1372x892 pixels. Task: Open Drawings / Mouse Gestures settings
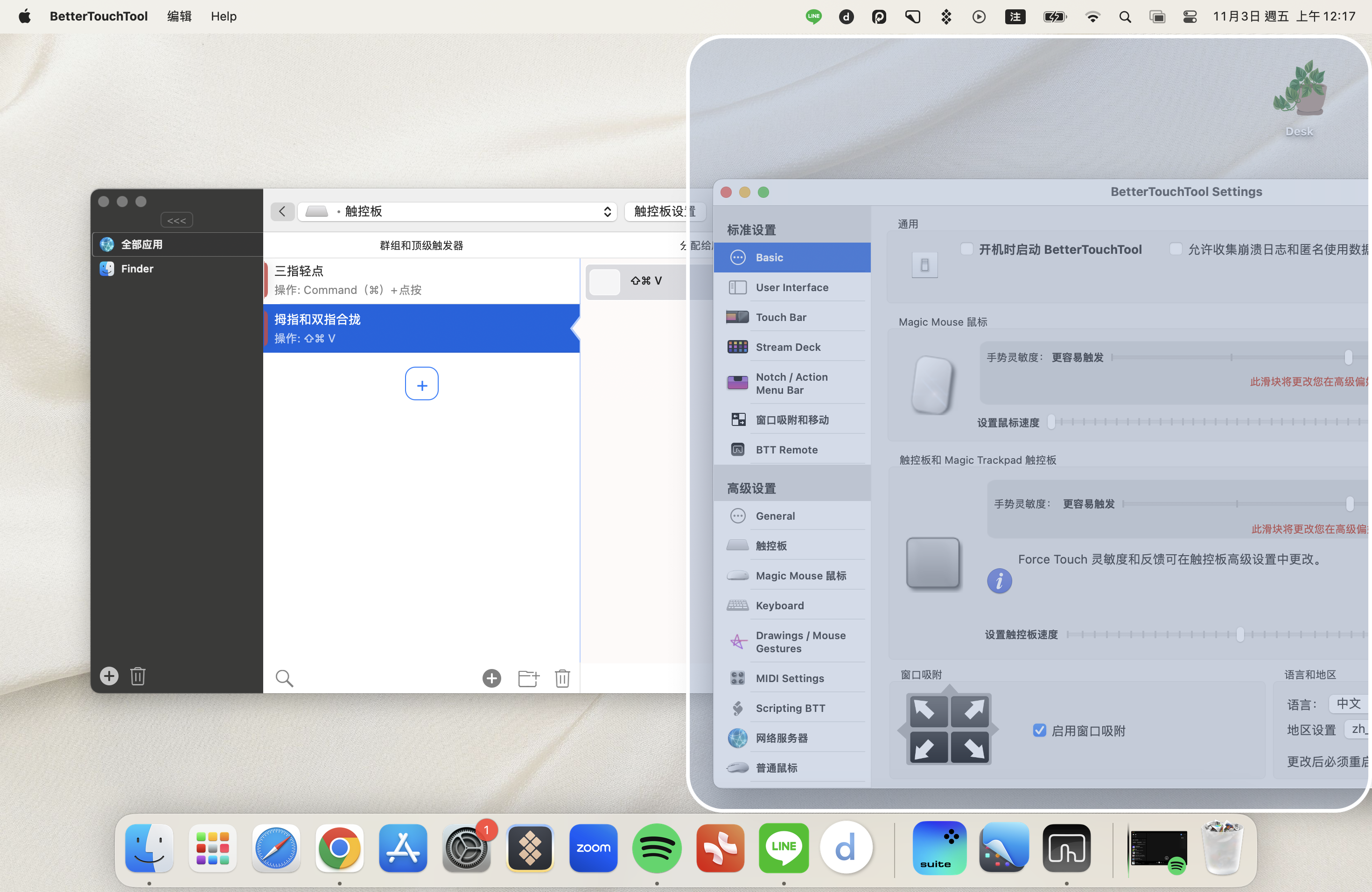coord(792,642)
